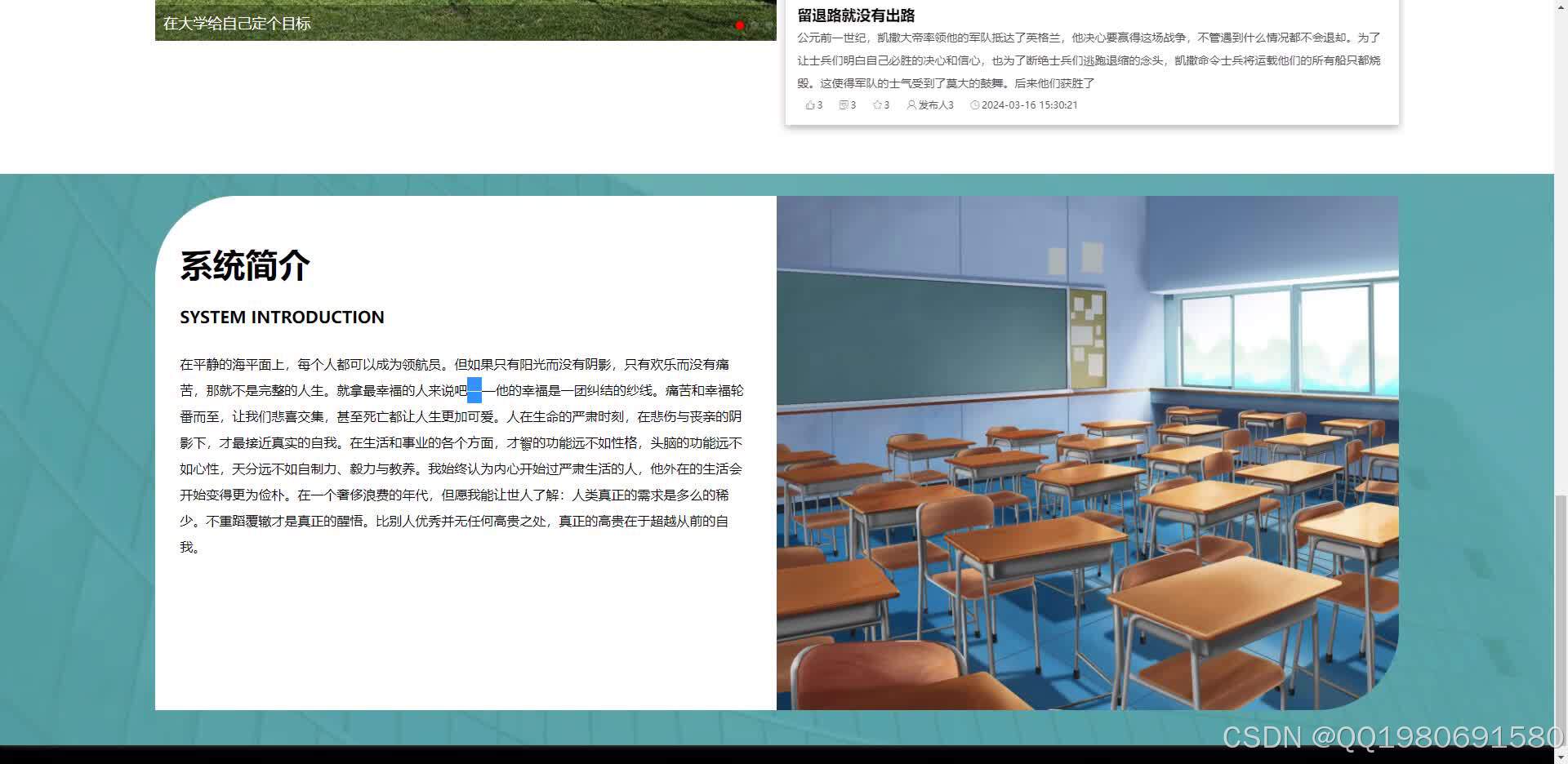Click the like count number 3

817,104
